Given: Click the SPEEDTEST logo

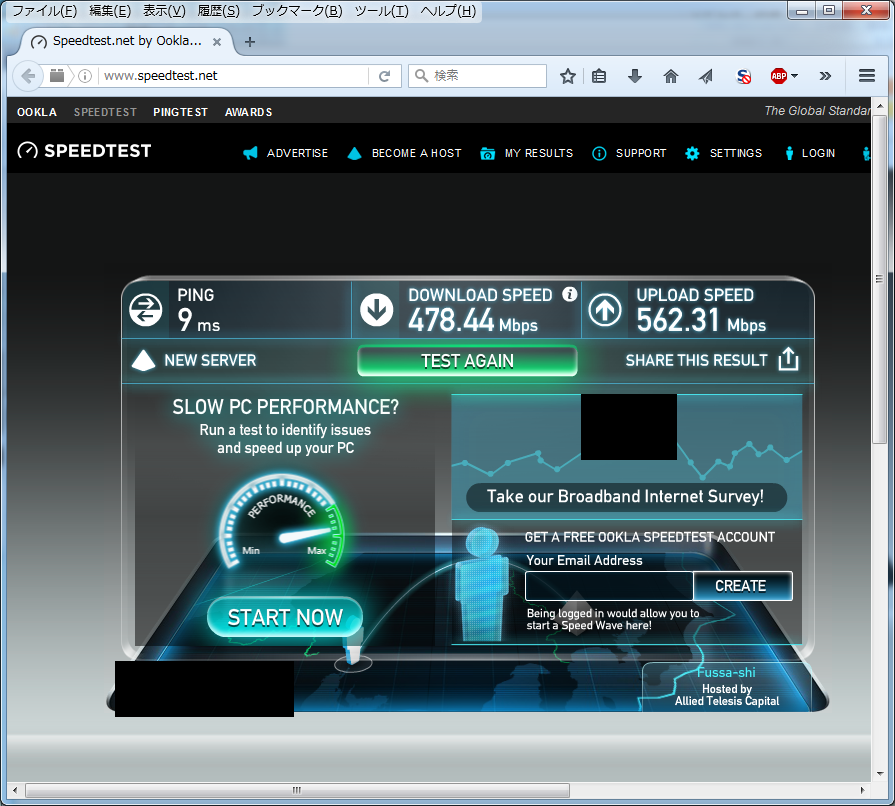Looking at the screenshot, I should click(x=84, y=151).
